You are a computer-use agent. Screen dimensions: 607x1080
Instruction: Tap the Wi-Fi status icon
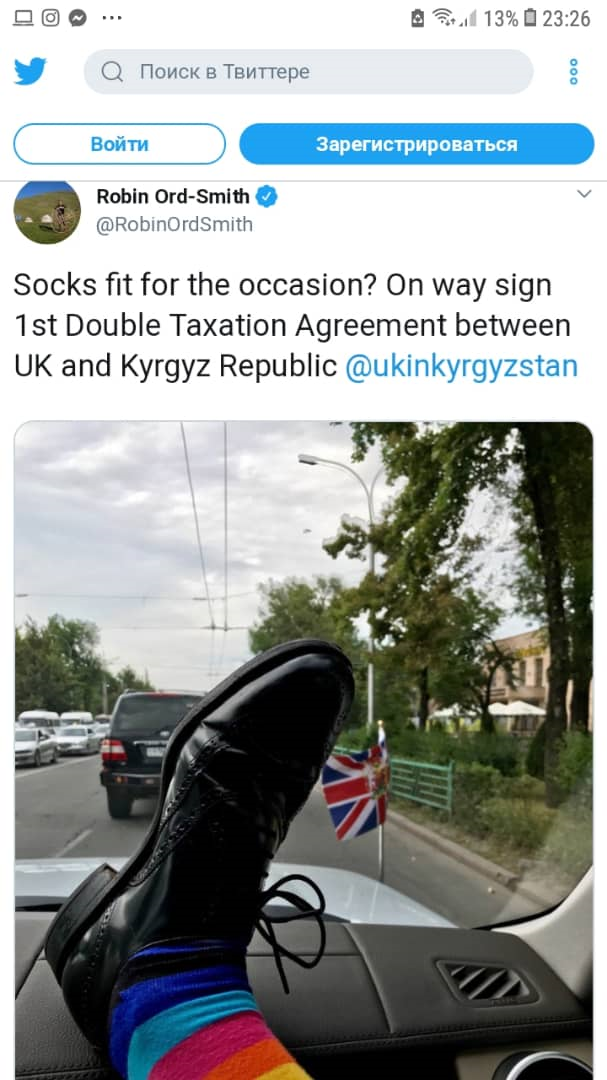coord(443,18)
